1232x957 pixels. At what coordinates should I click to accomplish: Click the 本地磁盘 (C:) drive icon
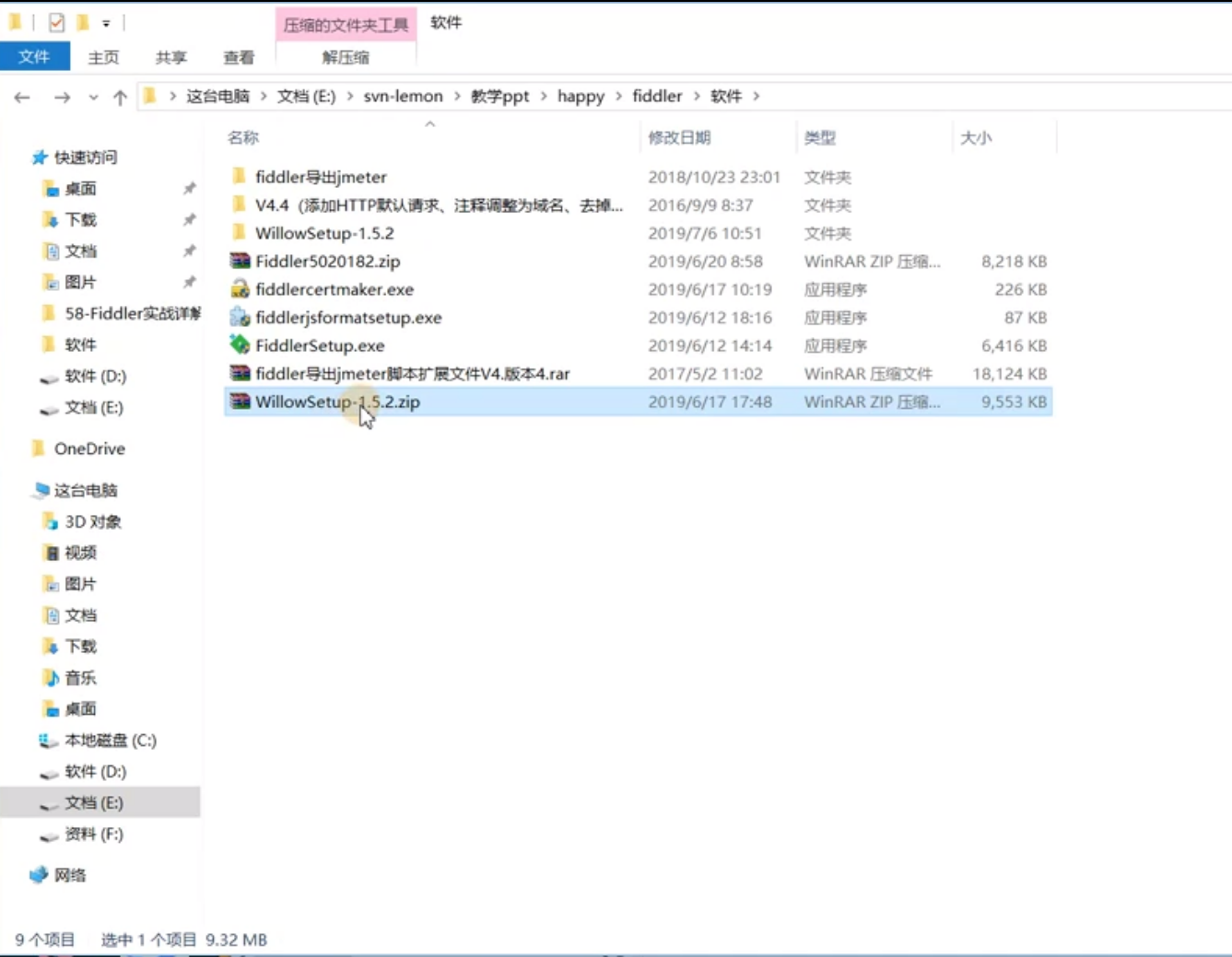[x=49, y=741]
